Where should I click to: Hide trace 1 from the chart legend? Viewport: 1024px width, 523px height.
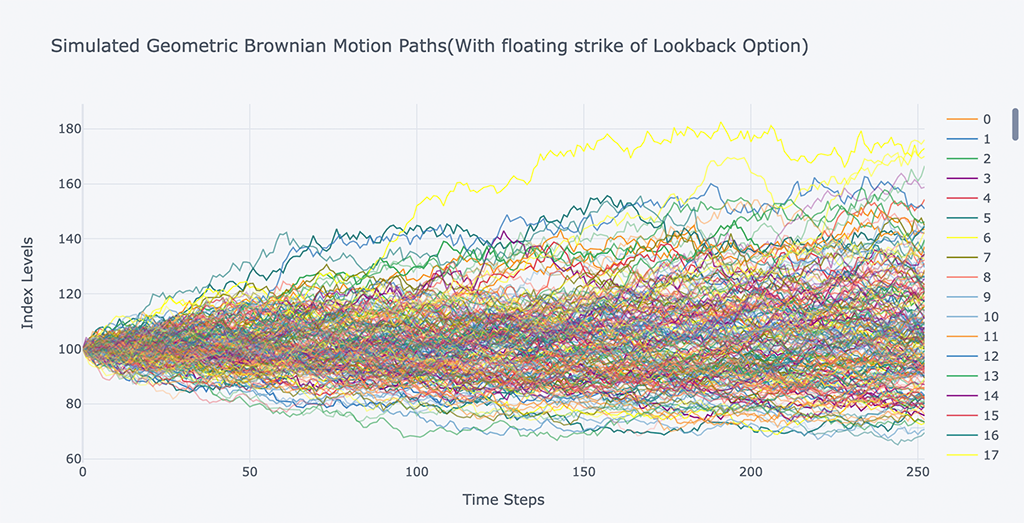(x=986, y=139)
